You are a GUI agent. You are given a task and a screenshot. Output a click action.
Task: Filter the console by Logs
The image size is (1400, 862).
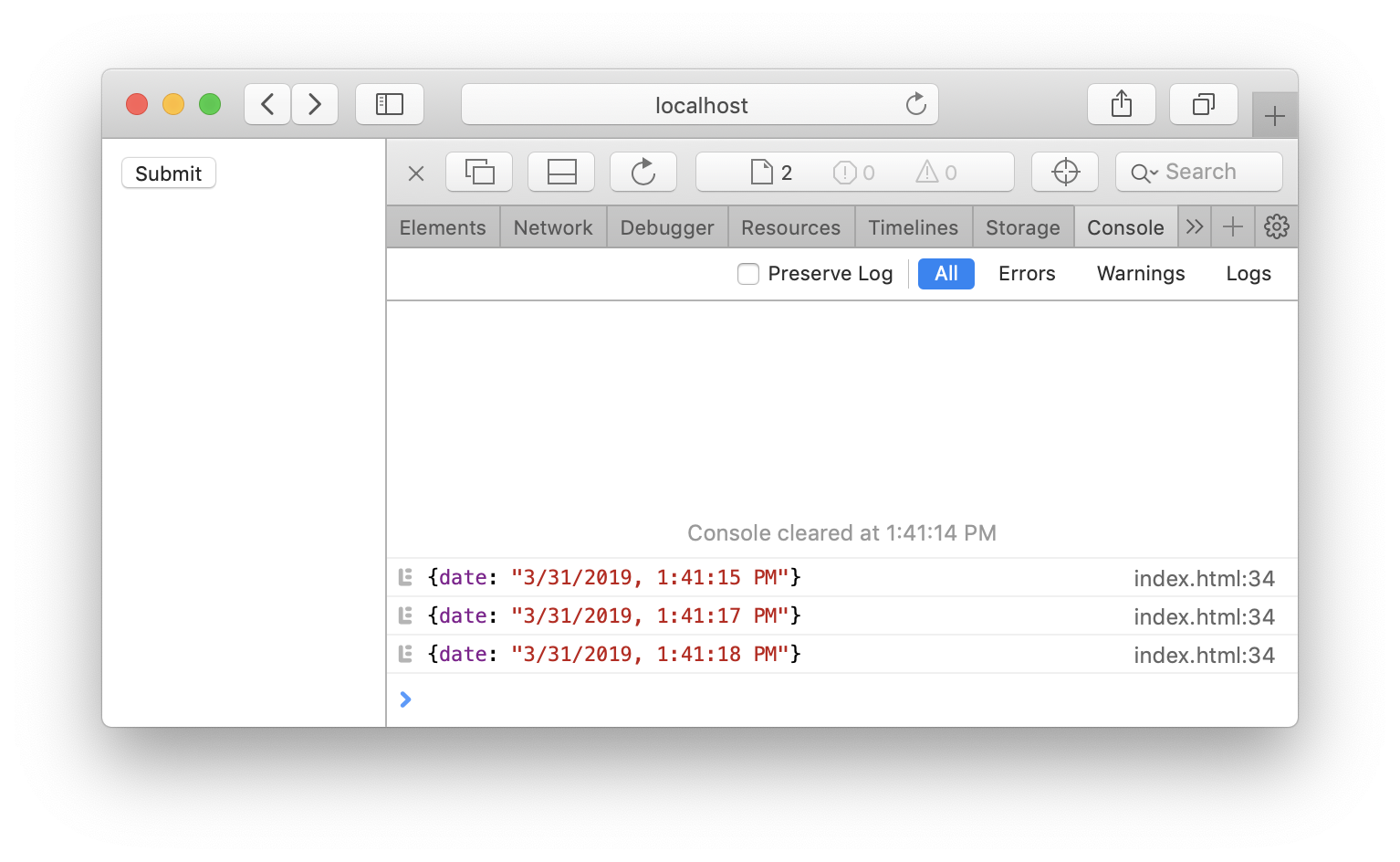click(1249, 274)
